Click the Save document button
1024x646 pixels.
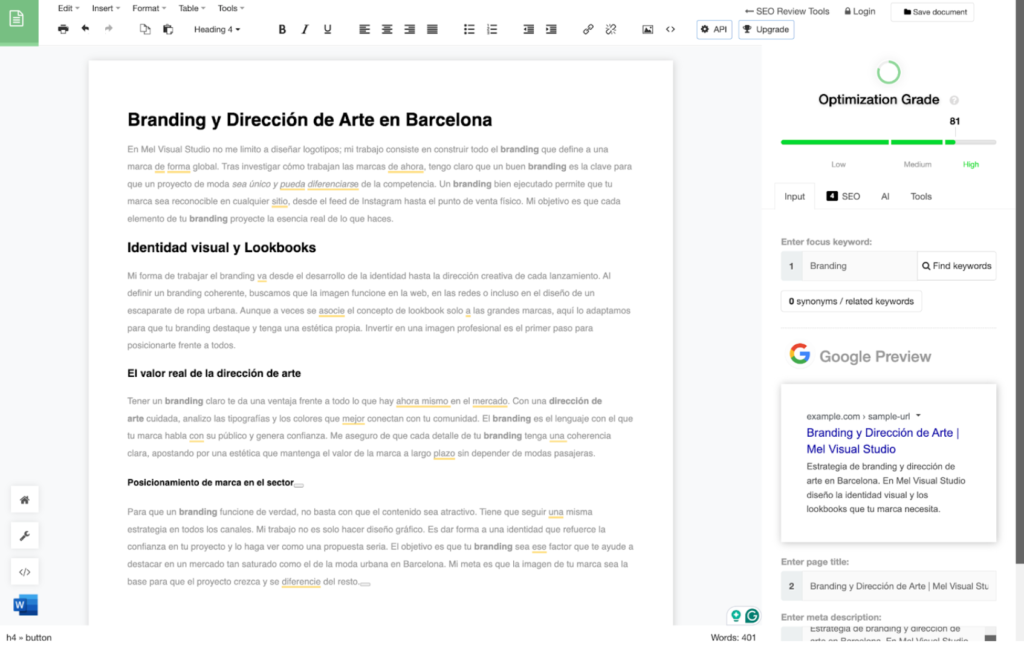(x=931, y=12)
